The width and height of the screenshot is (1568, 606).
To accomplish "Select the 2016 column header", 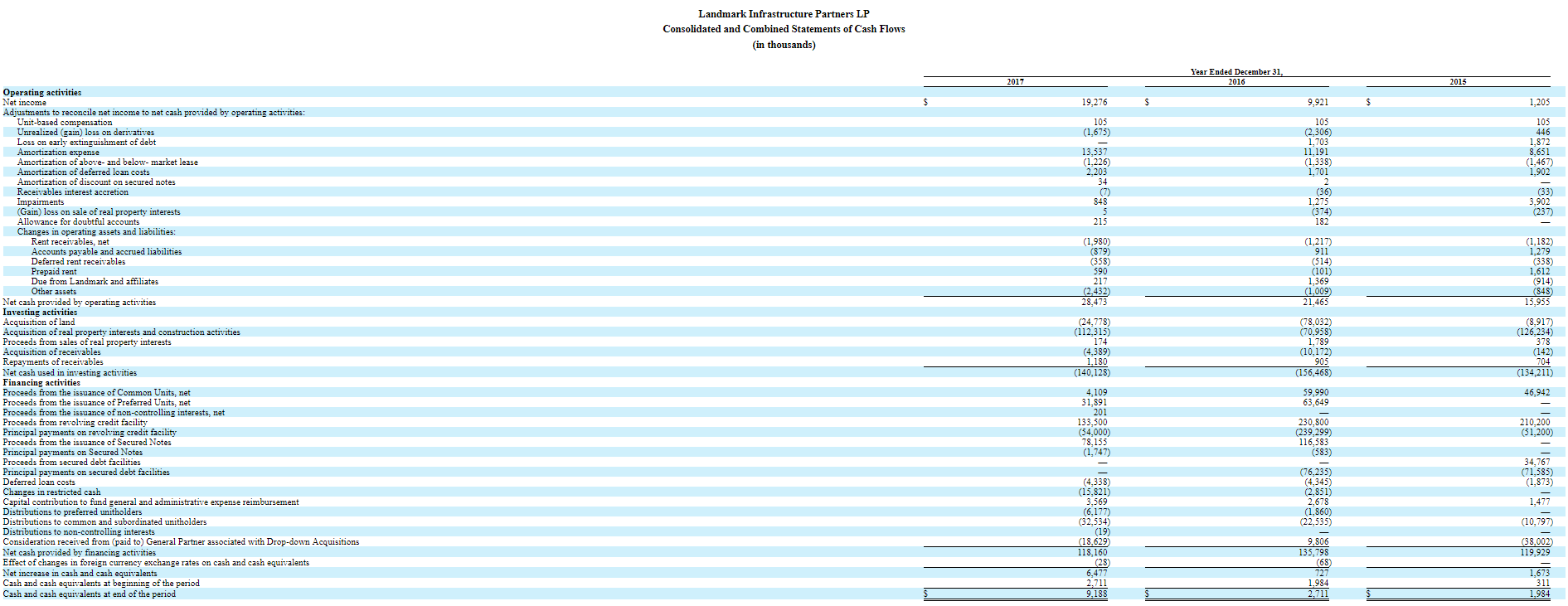I will [x=1236, y=82].
